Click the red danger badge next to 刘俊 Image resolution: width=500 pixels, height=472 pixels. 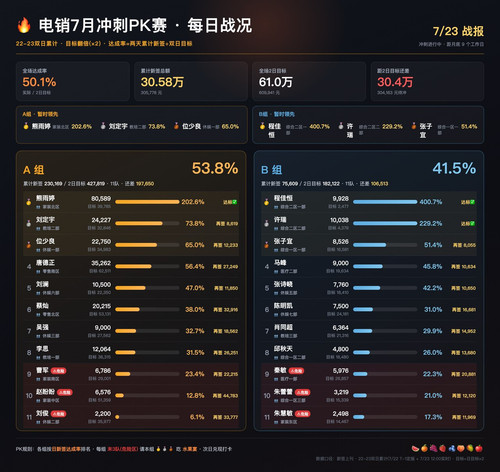point(59,414)
